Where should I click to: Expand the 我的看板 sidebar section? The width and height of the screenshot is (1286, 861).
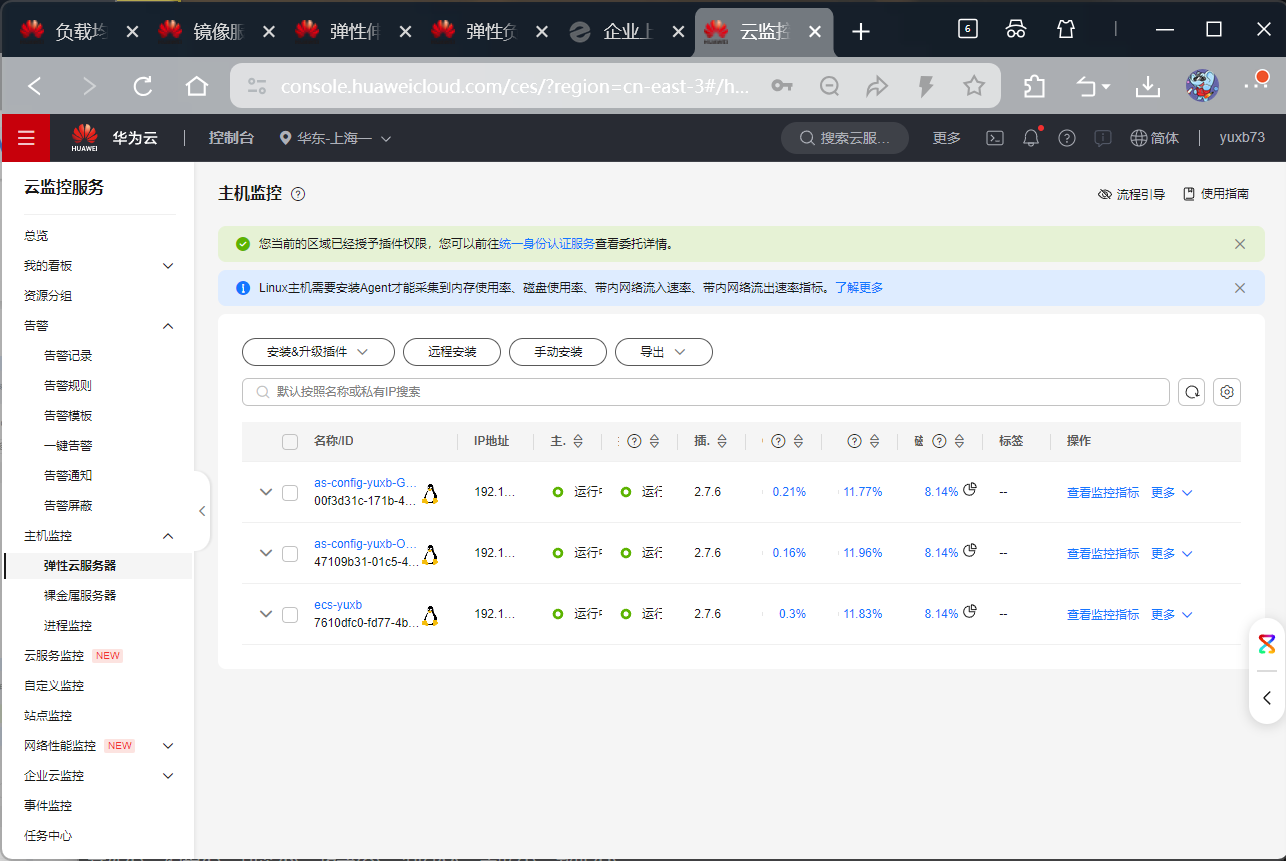point(168,266)
